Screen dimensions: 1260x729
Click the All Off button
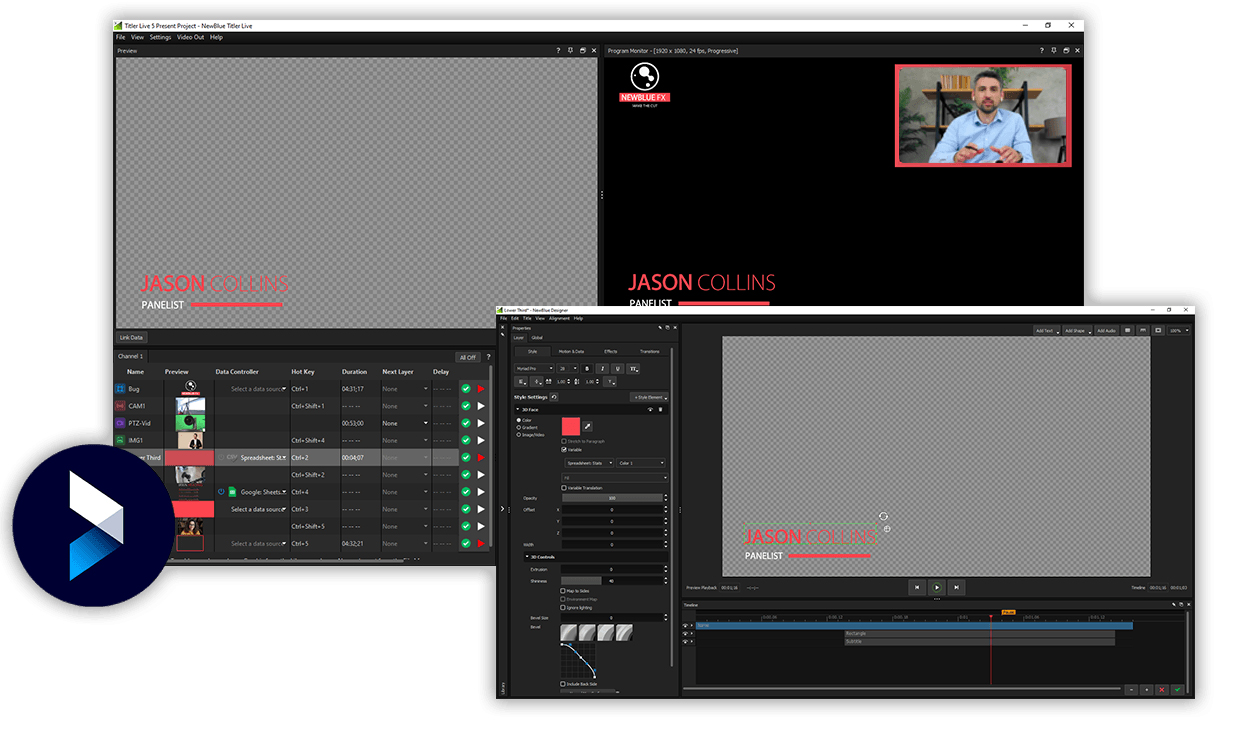click(x=467, y=357)
